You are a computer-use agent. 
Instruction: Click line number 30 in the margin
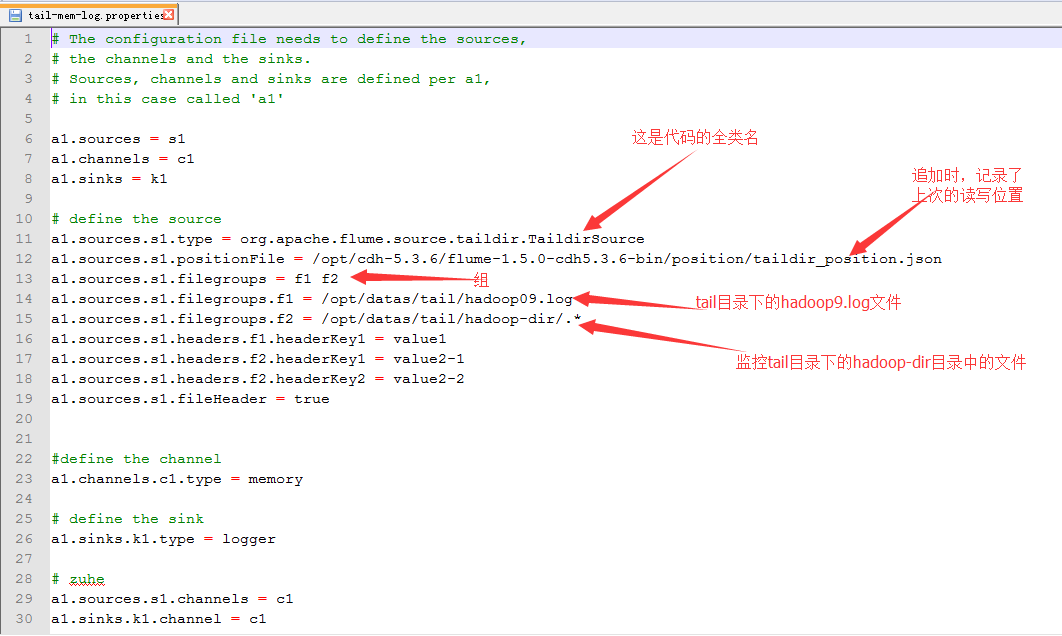pyautogui.click(x=24, y=618)
